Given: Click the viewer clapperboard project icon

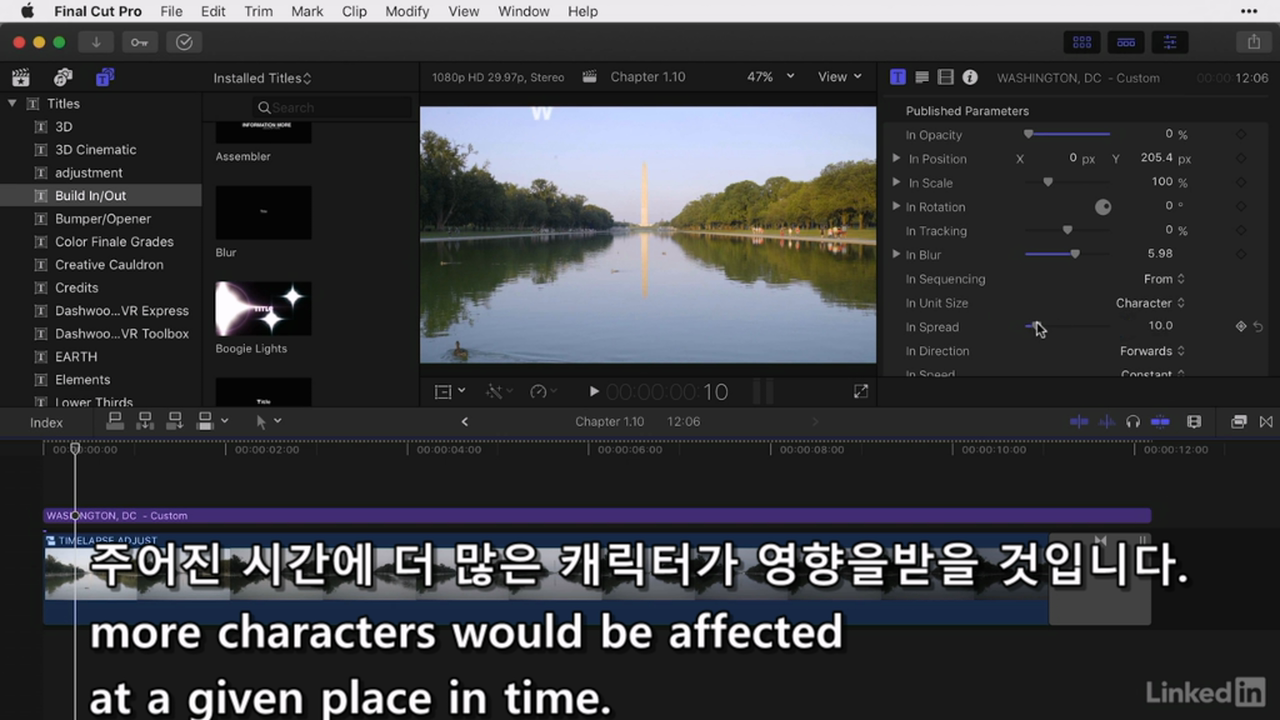Looking at the screenshot, I should pyautogui.click(x=590, y=77).
